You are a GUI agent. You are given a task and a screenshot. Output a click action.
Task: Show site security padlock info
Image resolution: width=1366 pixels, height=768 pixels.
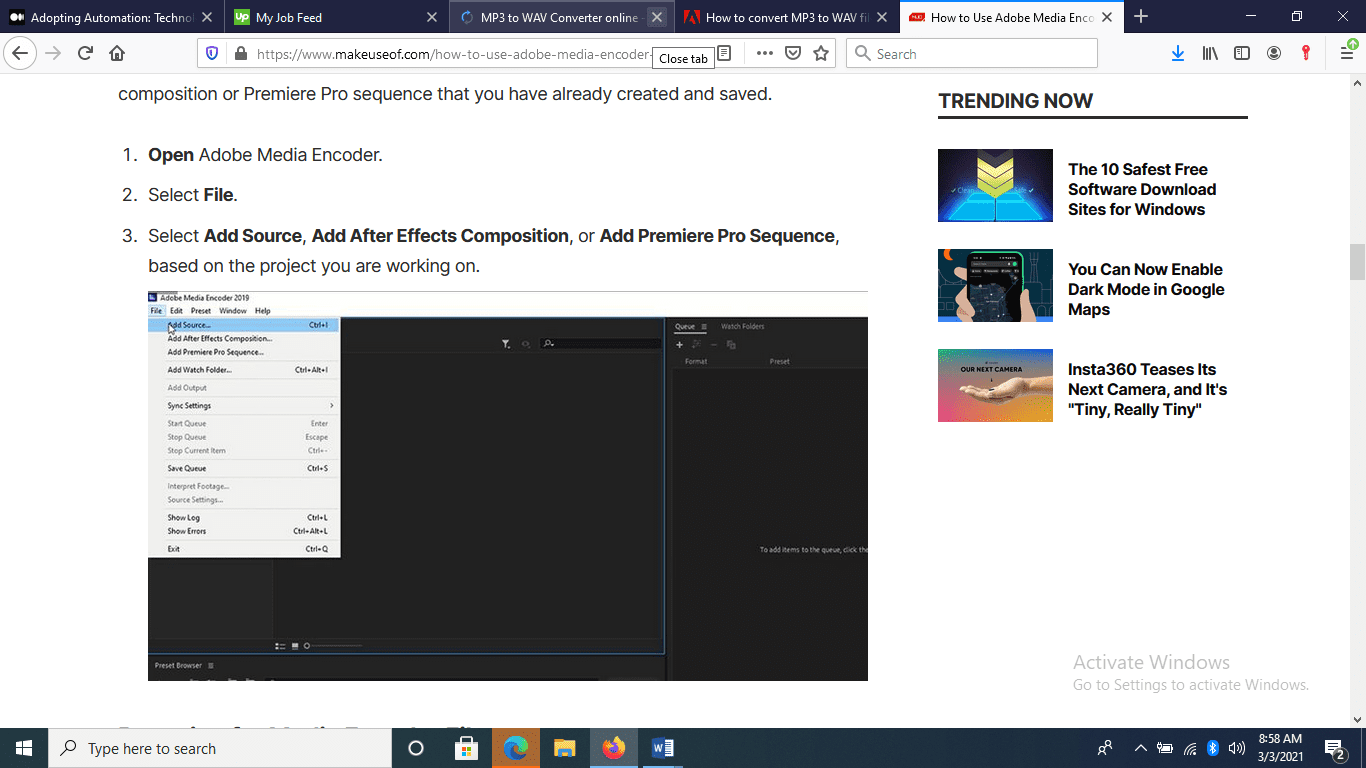239,54
